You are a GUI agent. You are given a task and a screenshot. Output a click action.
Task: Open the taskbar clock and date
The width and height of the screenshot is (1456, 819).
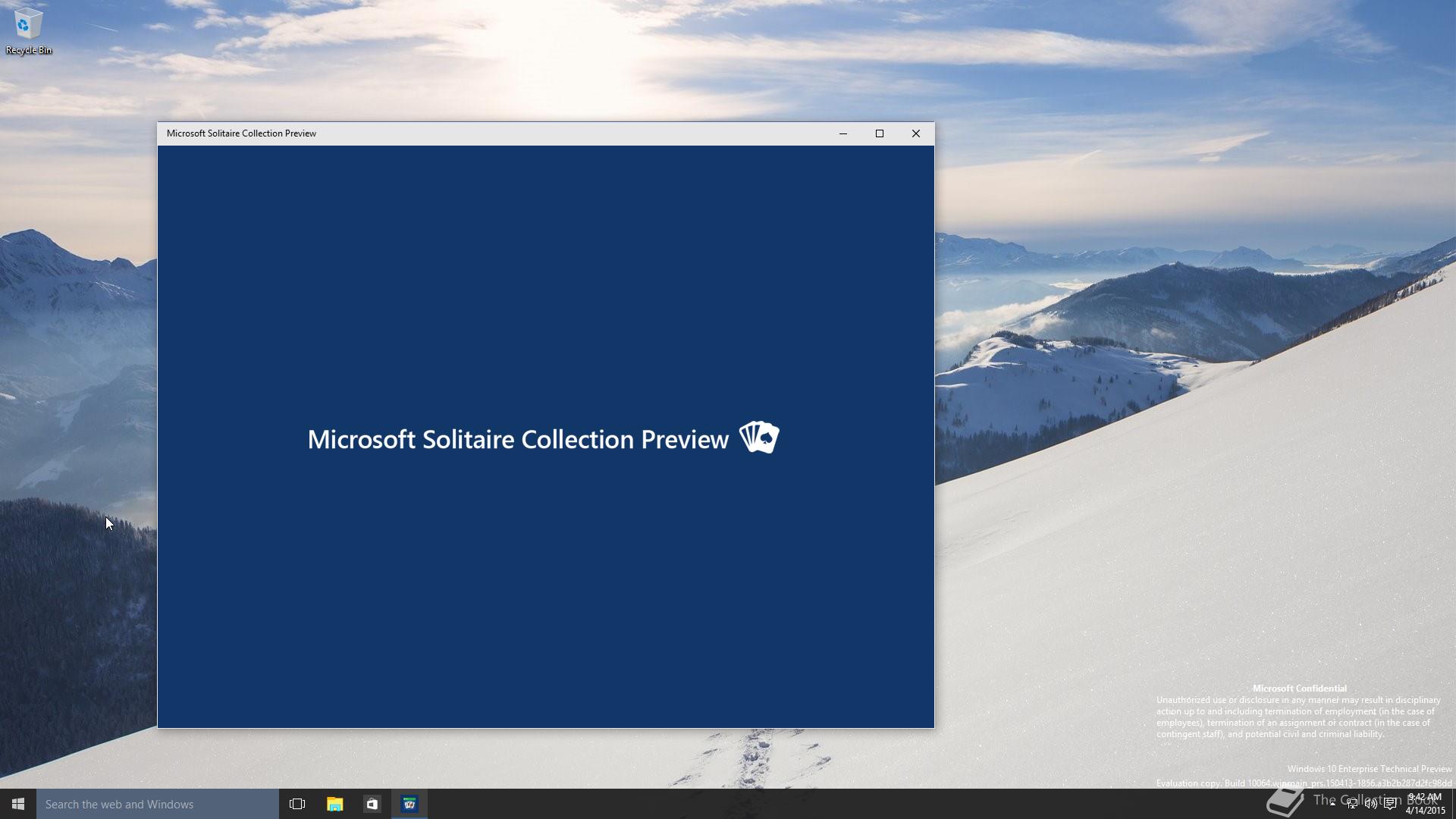click(x=1425, y=804)
